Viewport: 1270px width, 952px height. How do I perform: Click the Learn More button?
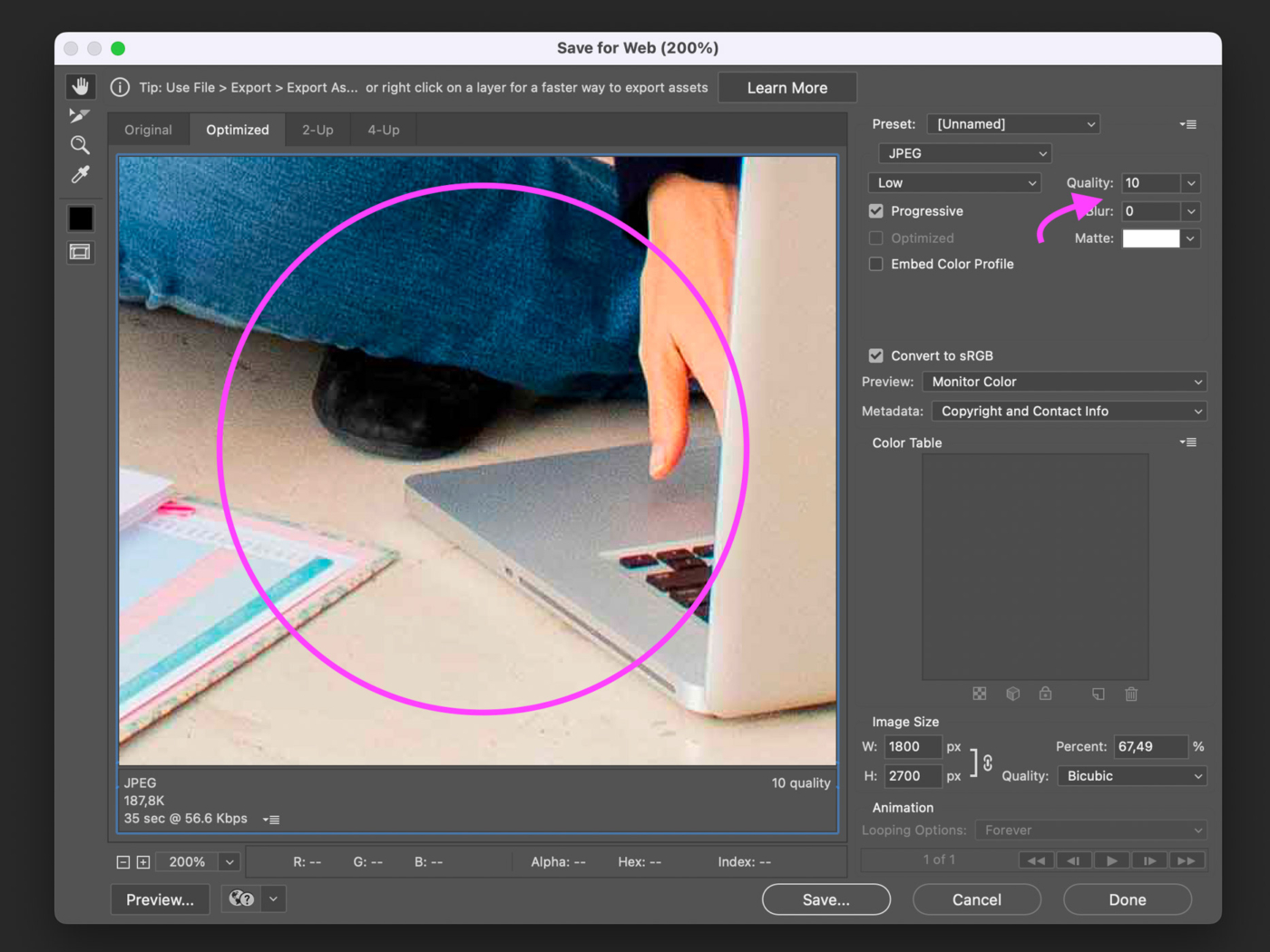[786, 88]
